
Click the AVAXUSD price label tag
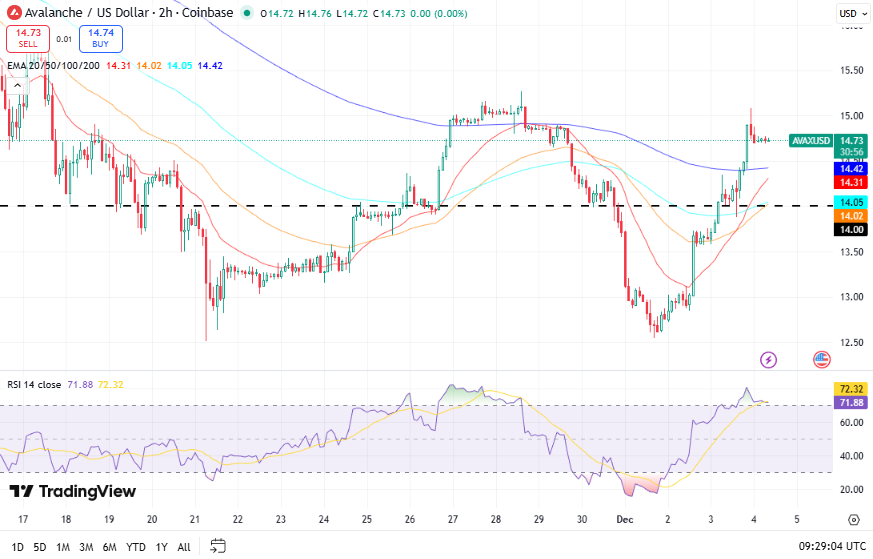click(811, 141)
